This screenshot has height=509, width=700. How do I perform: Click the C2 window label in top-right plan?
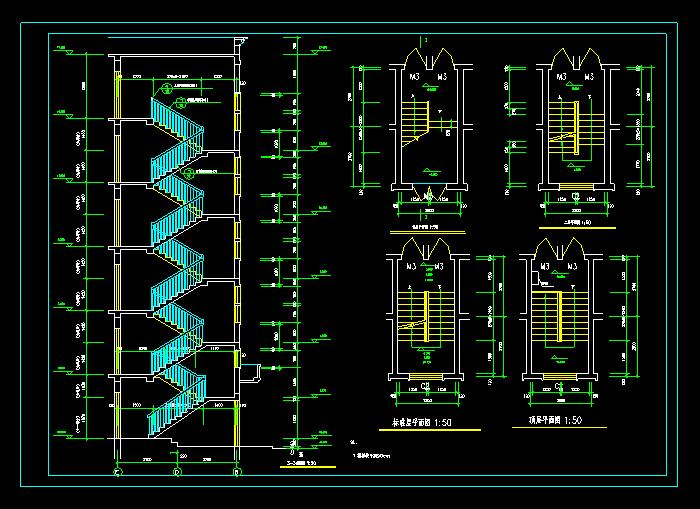pos(575,196)
